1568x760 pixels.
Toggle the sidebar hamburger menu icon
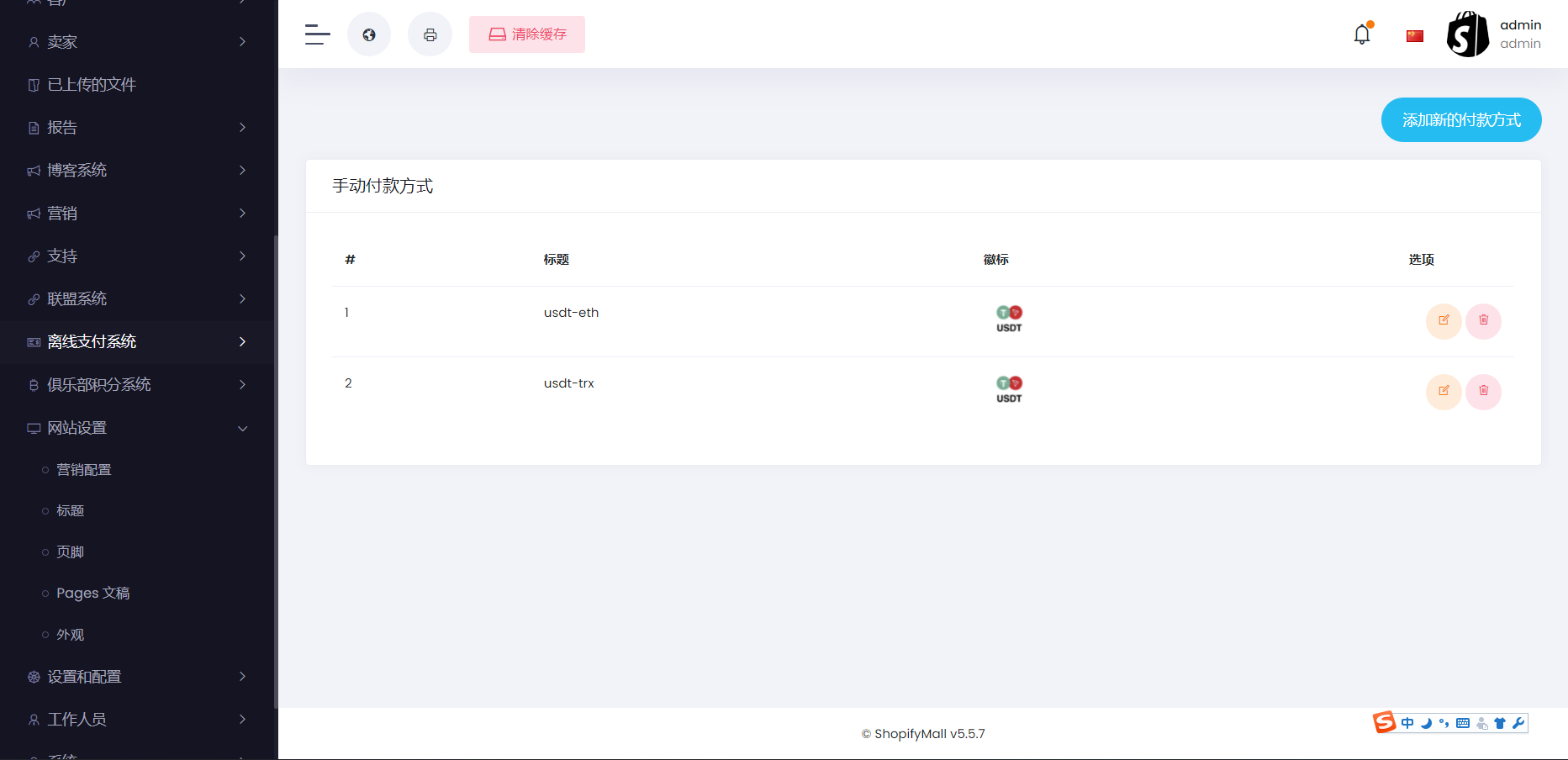[317, 34]
